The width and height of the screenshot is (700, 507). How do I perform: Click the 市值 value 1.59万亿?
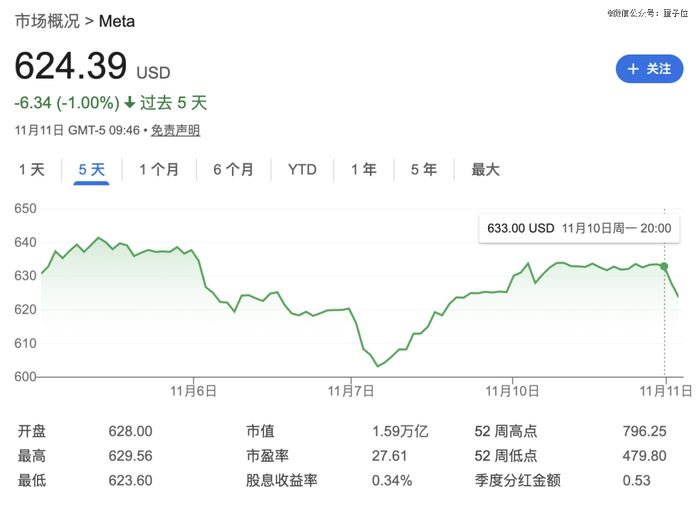coord(400,431)
